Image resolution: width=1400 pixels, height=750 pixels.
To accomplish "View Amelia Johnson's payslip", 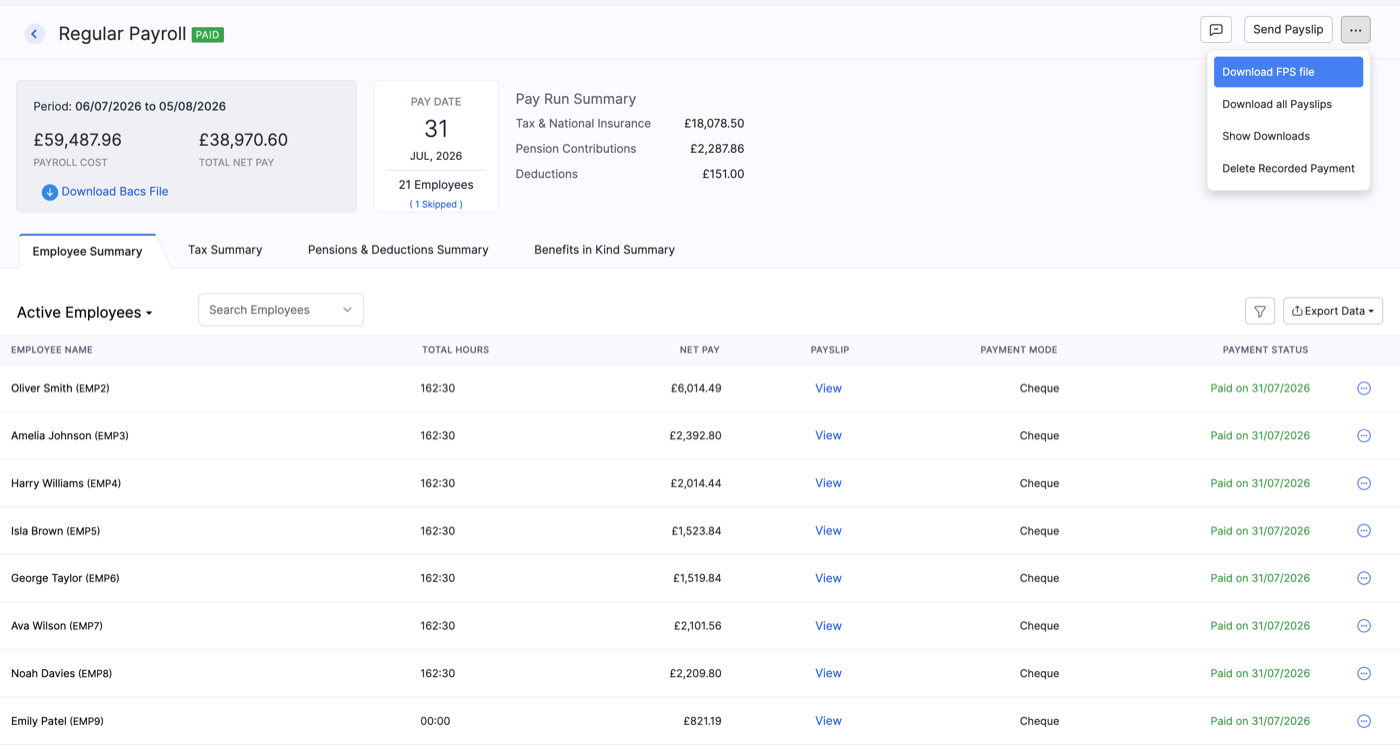I will 828,436.
